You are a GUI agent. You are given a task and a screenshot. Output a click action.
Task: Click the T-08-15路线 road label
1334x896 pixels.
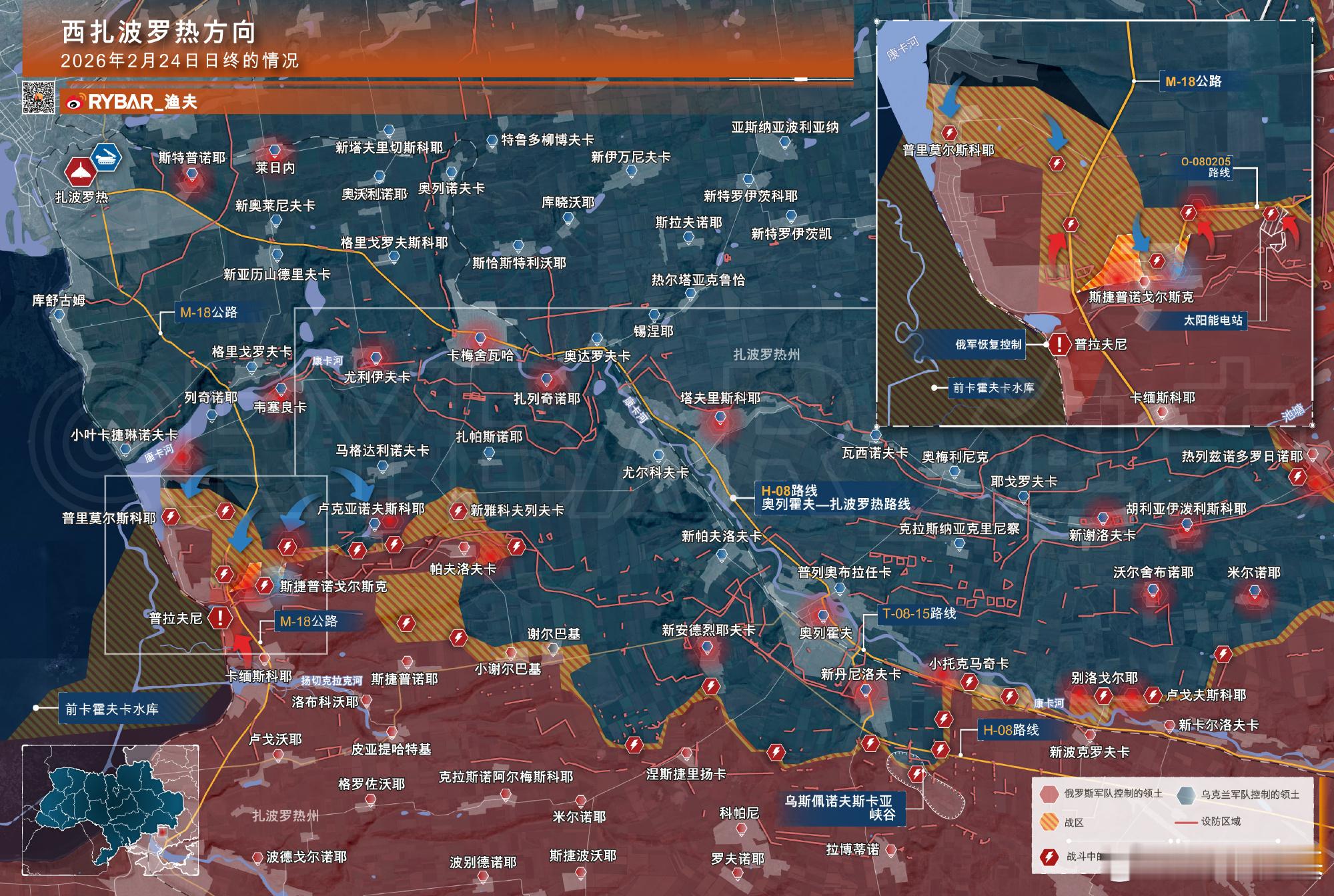coord(918,613)
